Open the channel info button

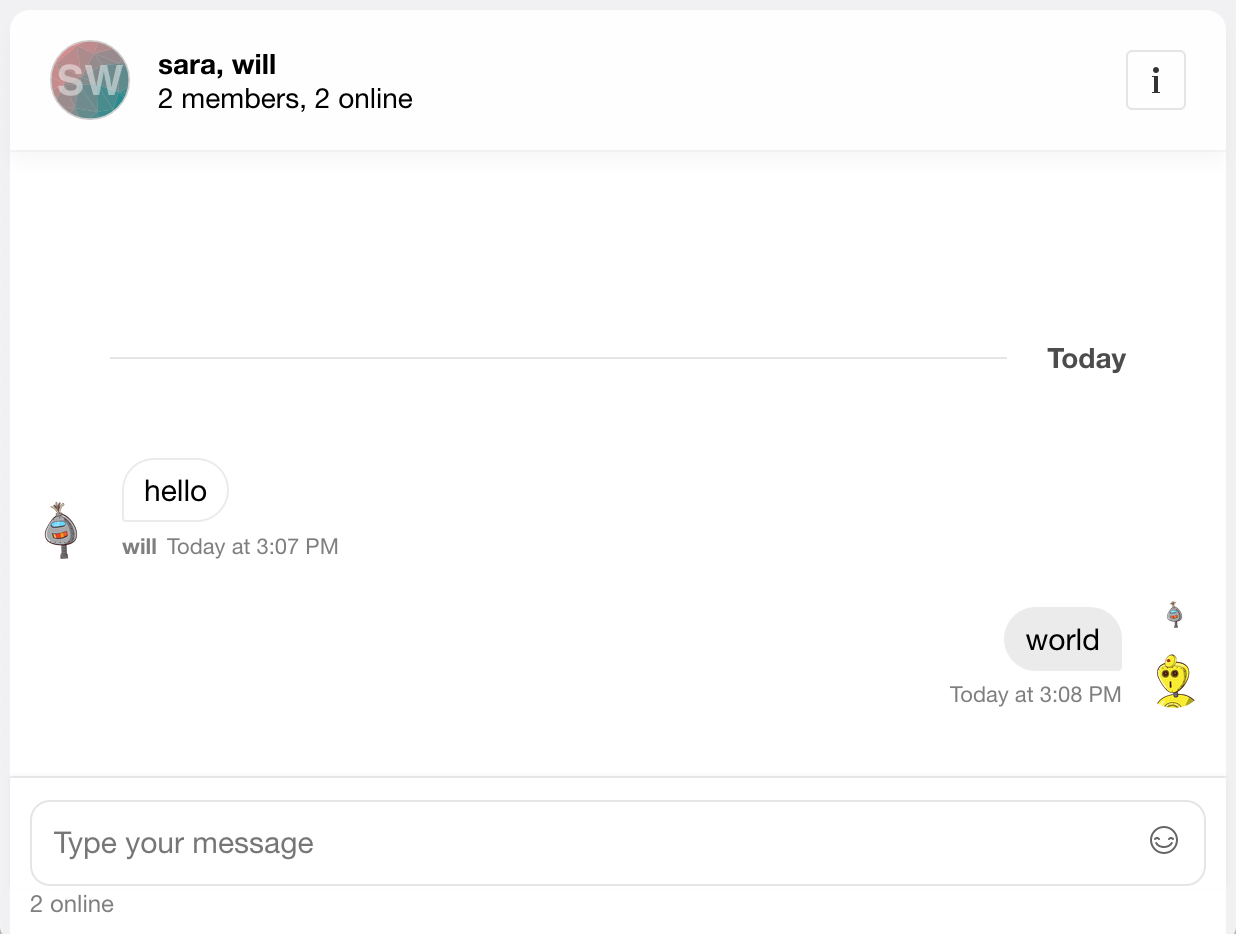click(1155, 80)
